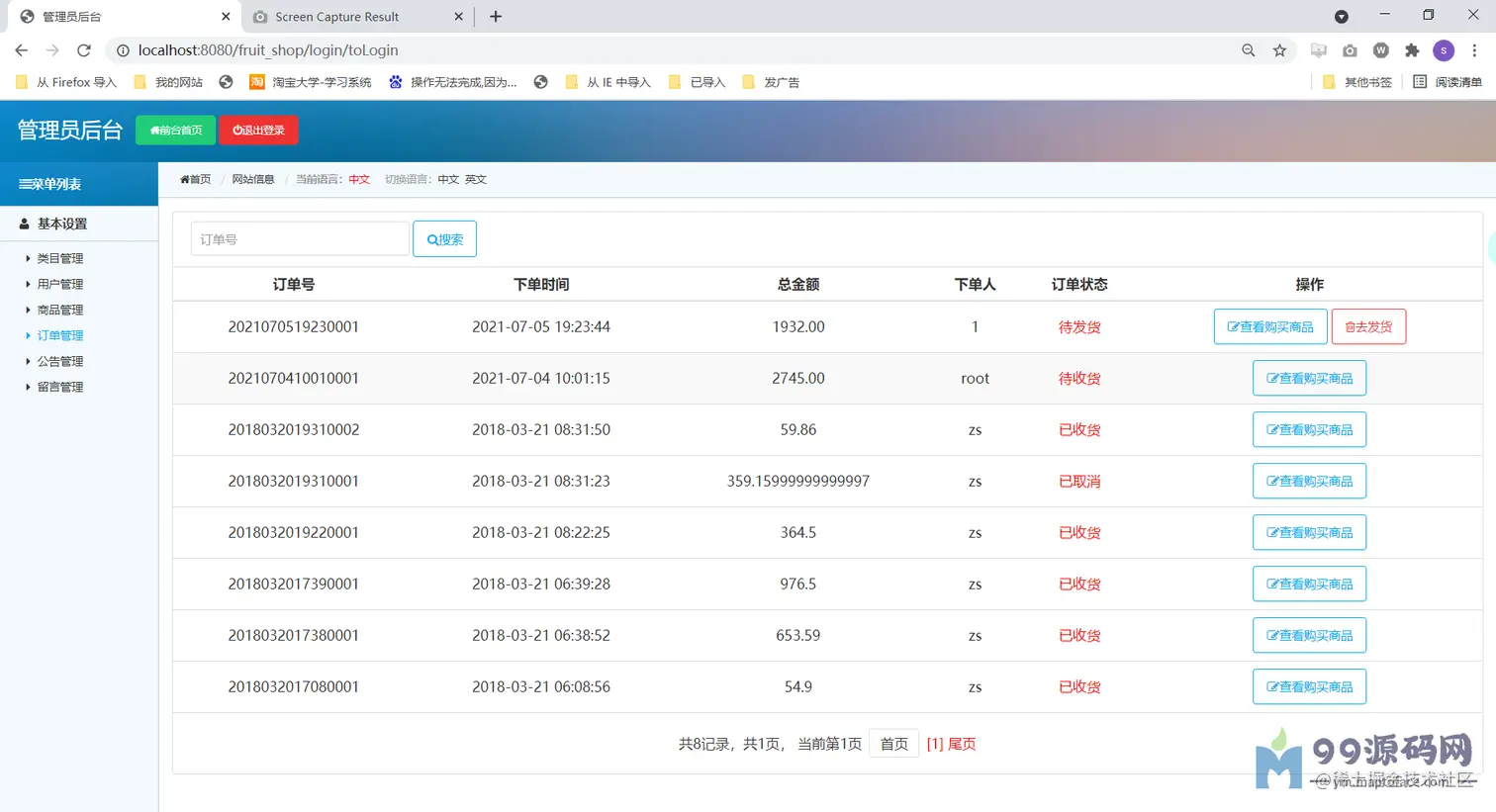Open 发广告 bookmark folder

coord(771,82)
